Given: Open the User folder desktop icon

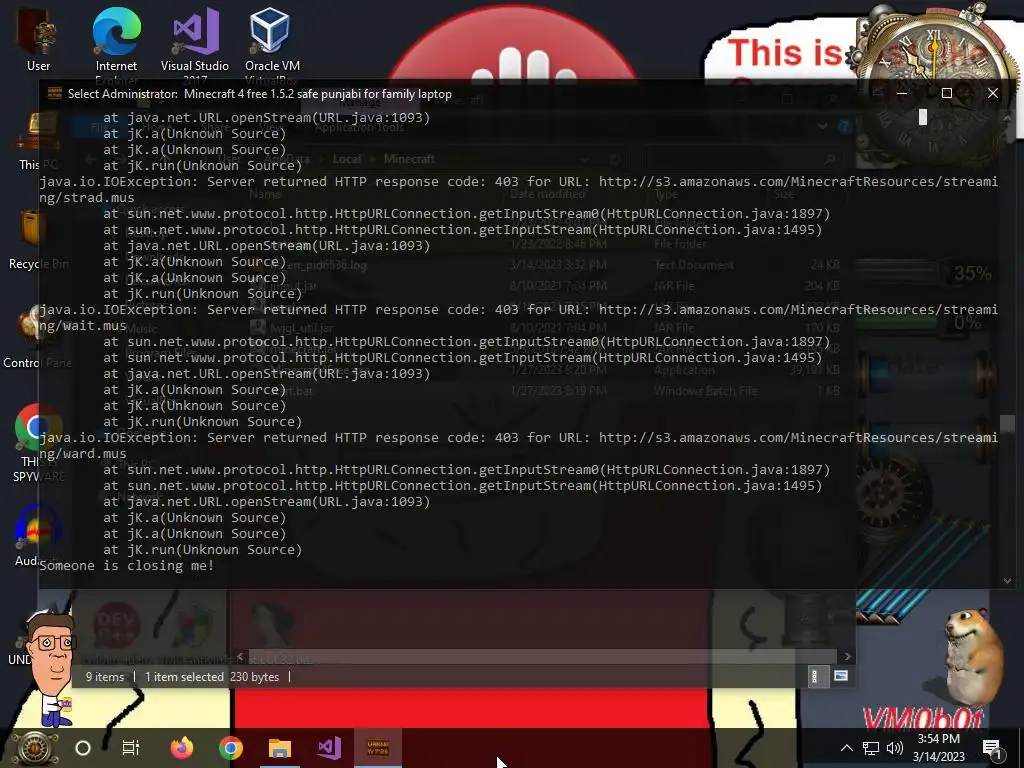Looking at the screenshot, I should (x=38, y=39).
